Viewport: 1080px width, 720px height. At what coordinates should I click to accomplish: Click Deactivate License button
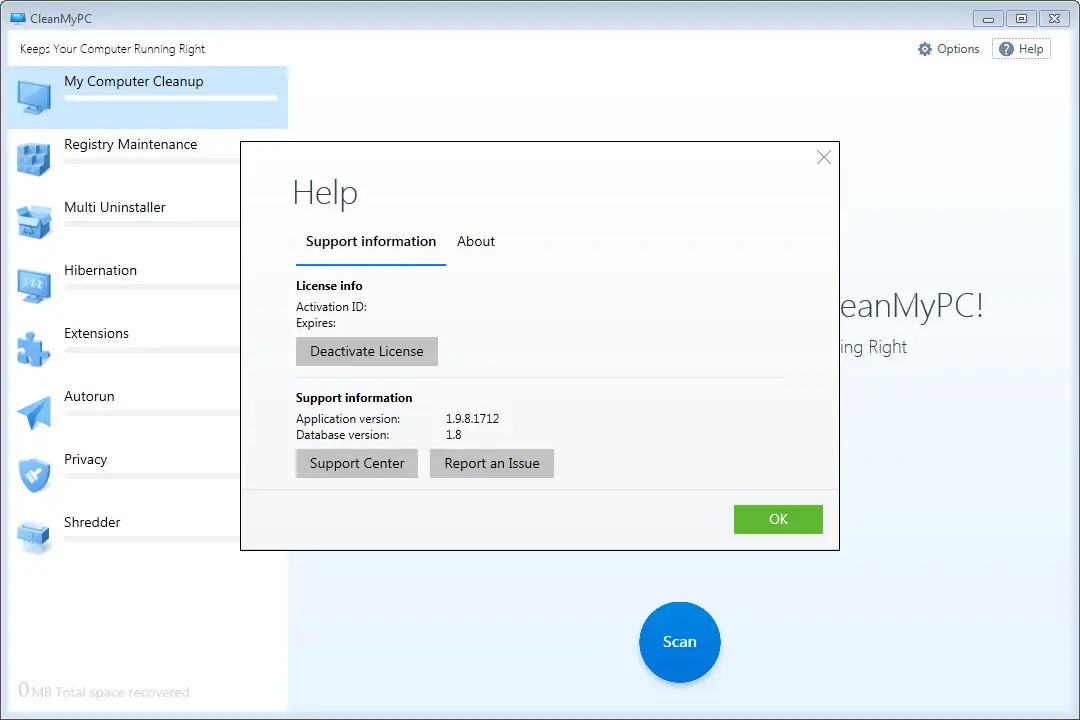click(366, 351)
